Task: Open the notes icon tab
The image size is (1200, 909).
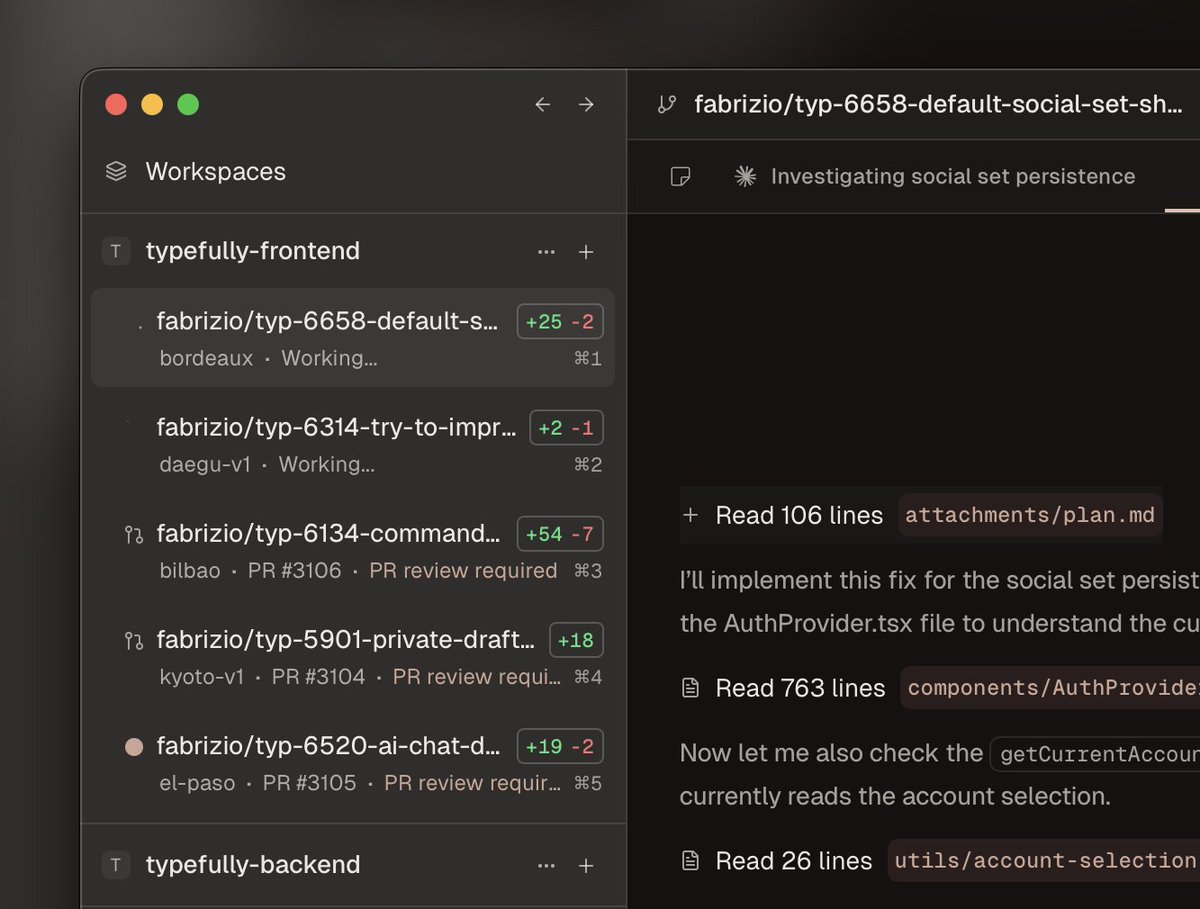Action: coord(680,177)
